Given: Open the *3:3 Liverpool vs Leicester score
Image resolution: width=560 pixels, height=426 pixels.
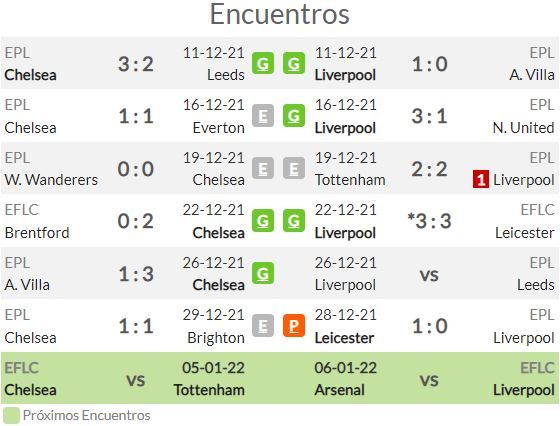Looking at the screenshot, I should tap(429, 221).
